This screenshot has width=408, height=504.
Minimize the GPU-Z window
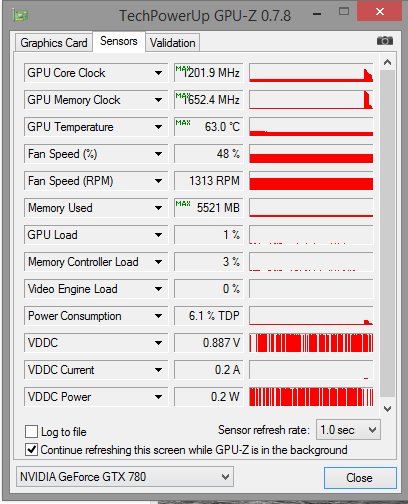[x=317, y=14]
